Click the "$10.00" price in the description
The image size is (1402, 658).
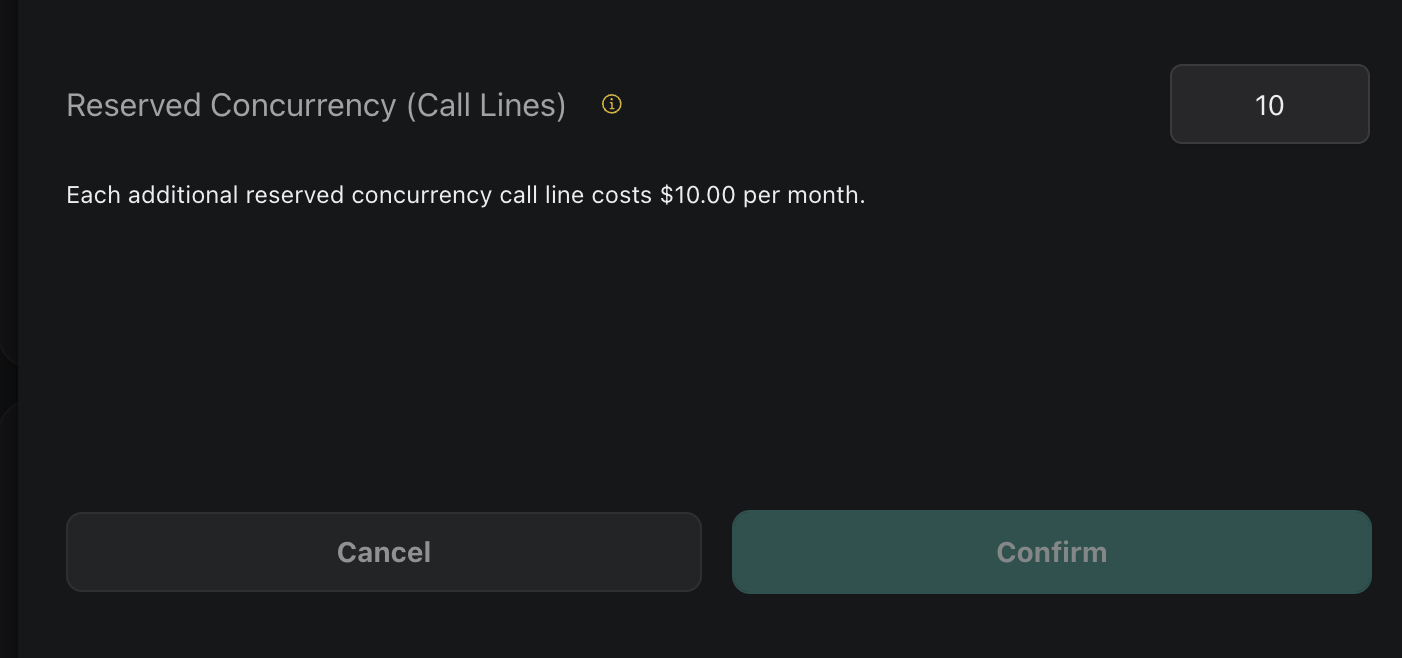(x=698, y=195)
